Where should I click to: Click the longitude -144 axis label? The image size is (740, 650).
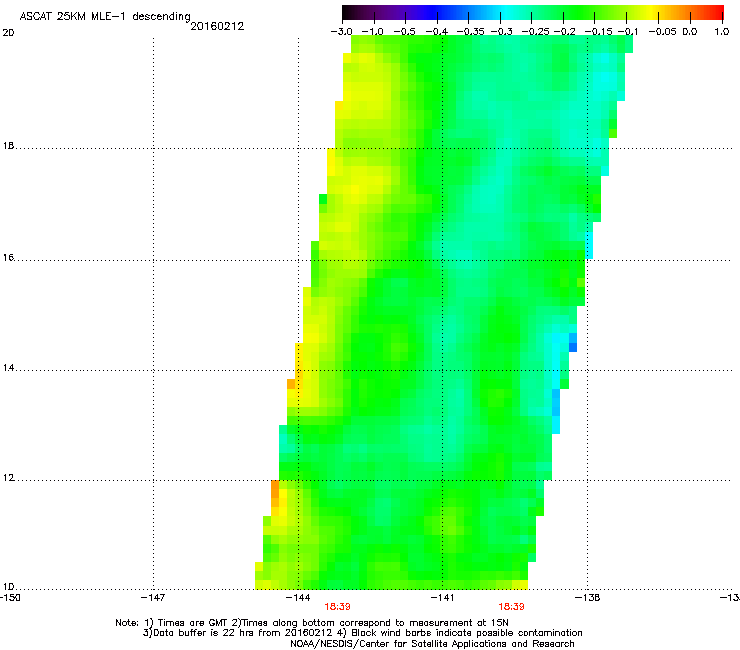pos(298,598)
